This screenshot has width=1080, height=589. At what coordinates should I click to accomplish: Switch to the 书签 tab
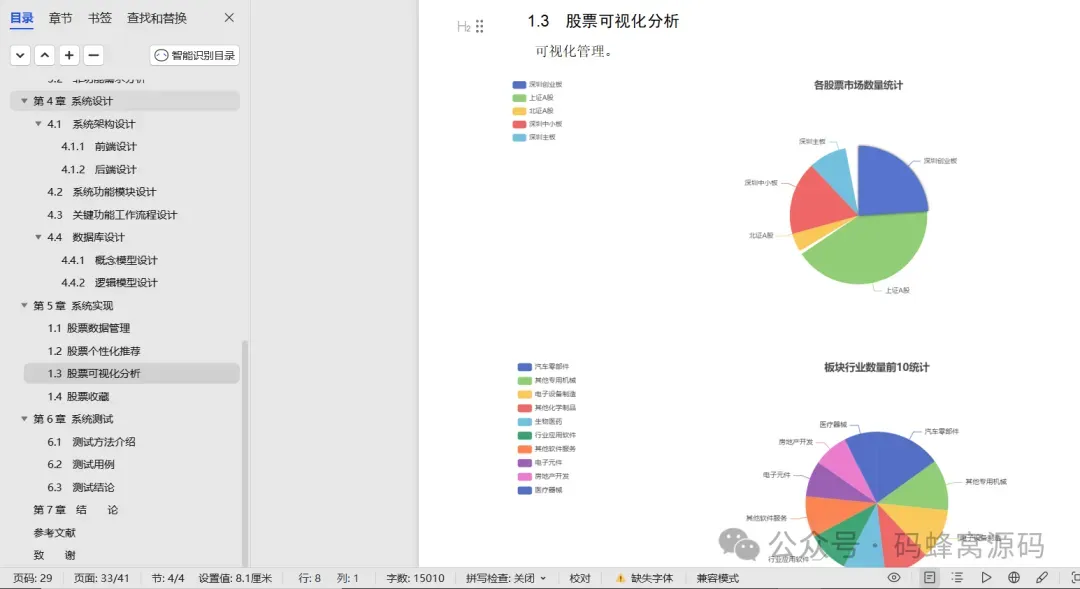[99, 18]
